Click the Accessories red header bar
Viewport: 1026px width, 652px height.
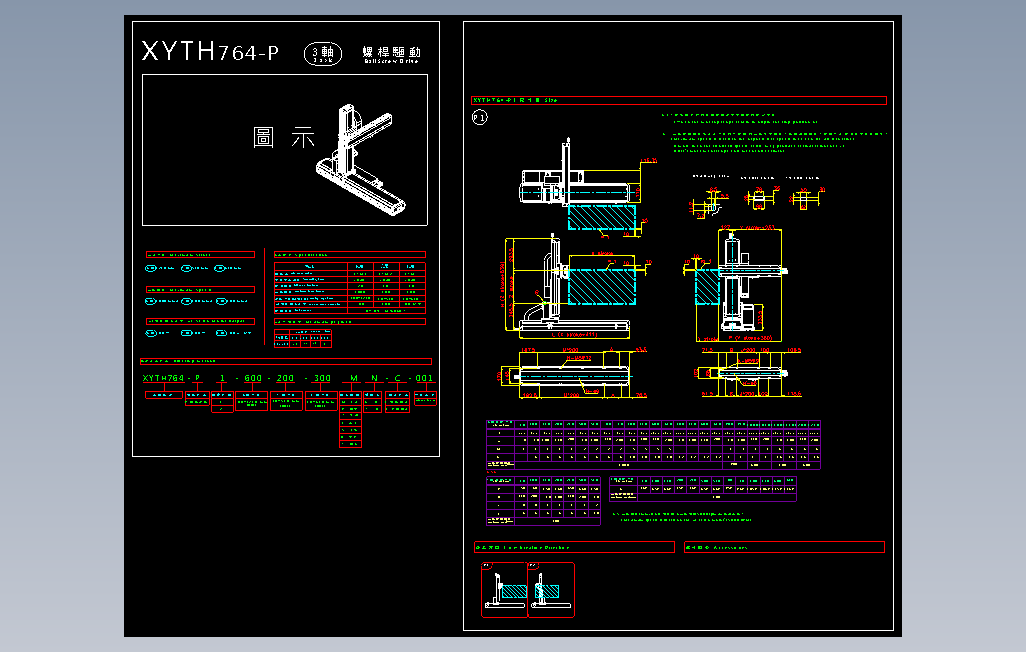click(x=785, y=547)
